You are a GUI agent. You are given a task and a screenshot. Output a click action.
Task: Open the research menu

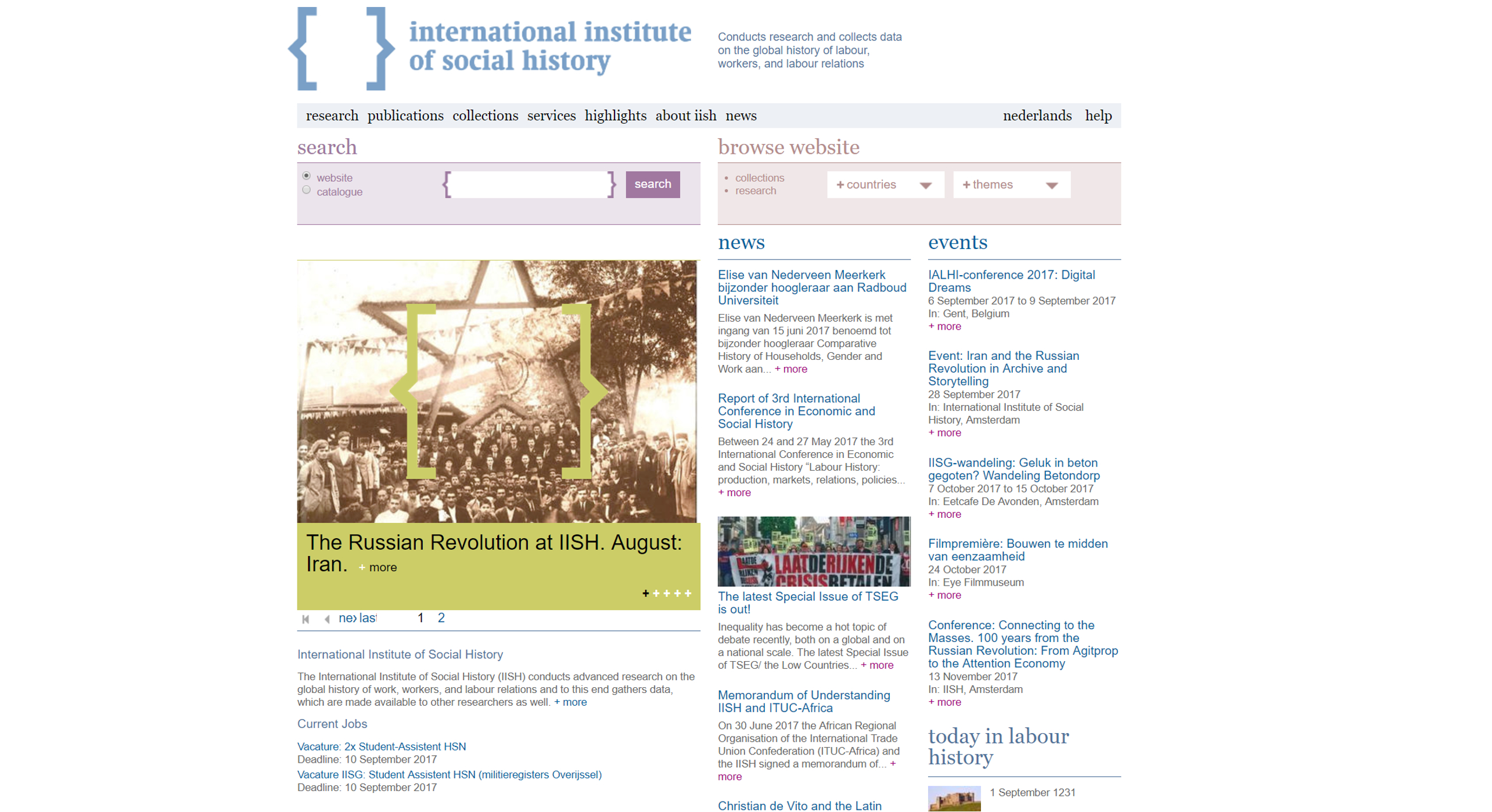pos(332,116)
